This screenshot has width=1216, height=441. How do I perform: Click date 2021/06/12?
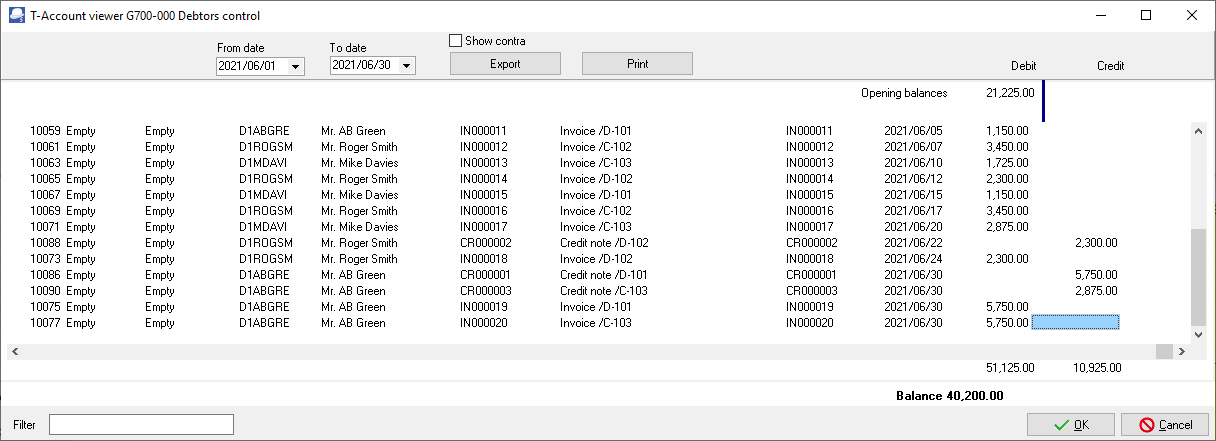913,179
